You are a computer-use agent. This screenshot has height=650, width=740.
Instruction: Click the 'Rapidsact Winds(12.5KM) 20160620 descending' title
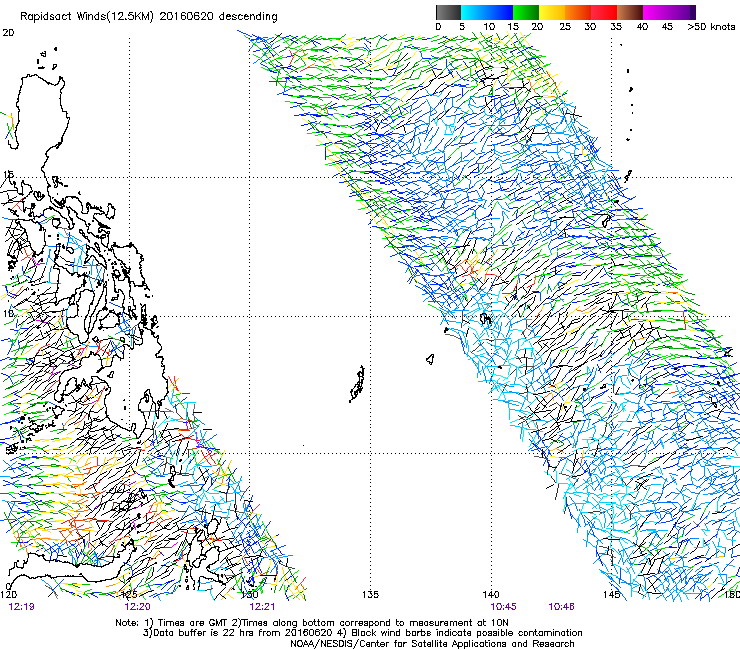tap(149, 16)
